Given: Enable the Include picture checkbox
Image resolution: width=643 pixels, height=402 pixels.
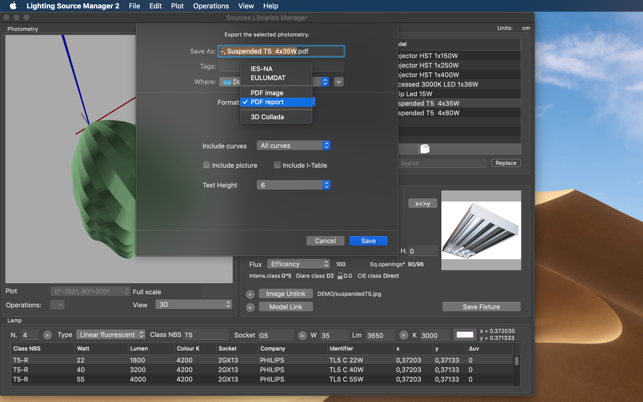Looking at the screenshot, I should [206, 165].
